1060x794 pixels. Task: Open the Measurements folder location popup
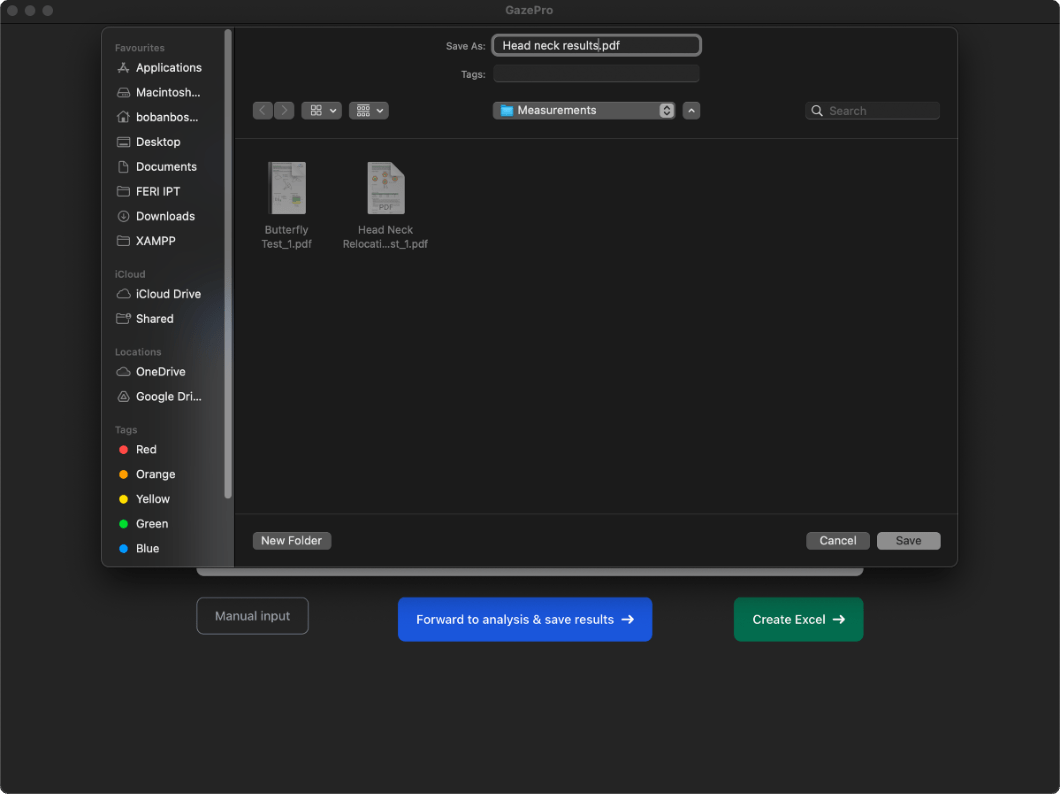pyautogui.click(x=584, y=111)
